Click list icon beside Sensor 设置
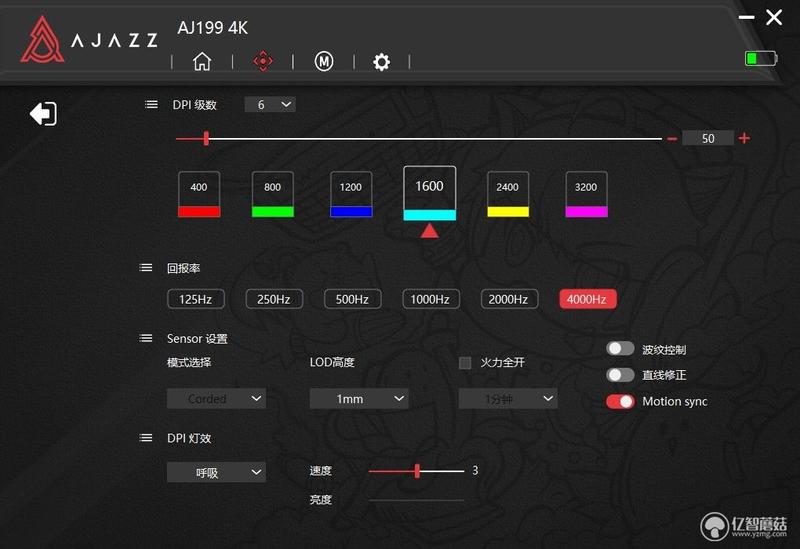Screen dimensions: 800x549 [146, 338]
